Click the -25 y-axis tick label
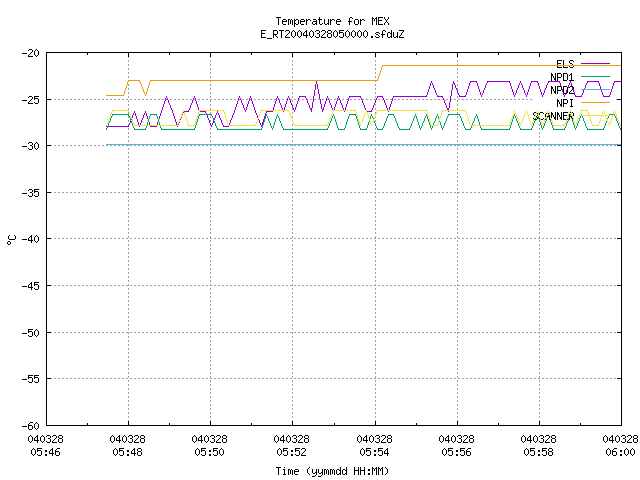The image size is (640, 480). [x=31, y=100]
